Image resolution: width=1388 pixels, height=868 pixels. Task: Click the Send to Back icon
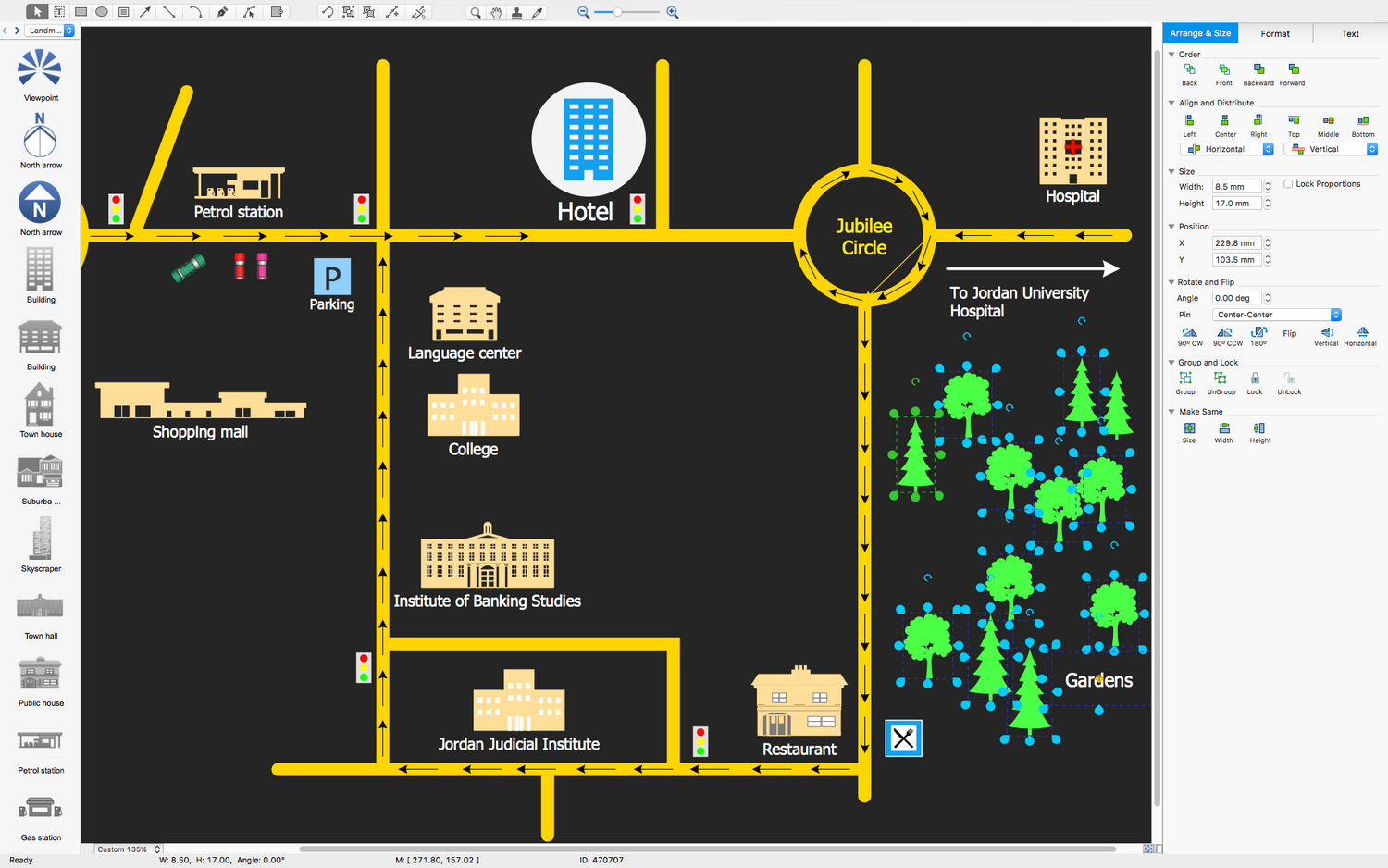point(1189,70)
